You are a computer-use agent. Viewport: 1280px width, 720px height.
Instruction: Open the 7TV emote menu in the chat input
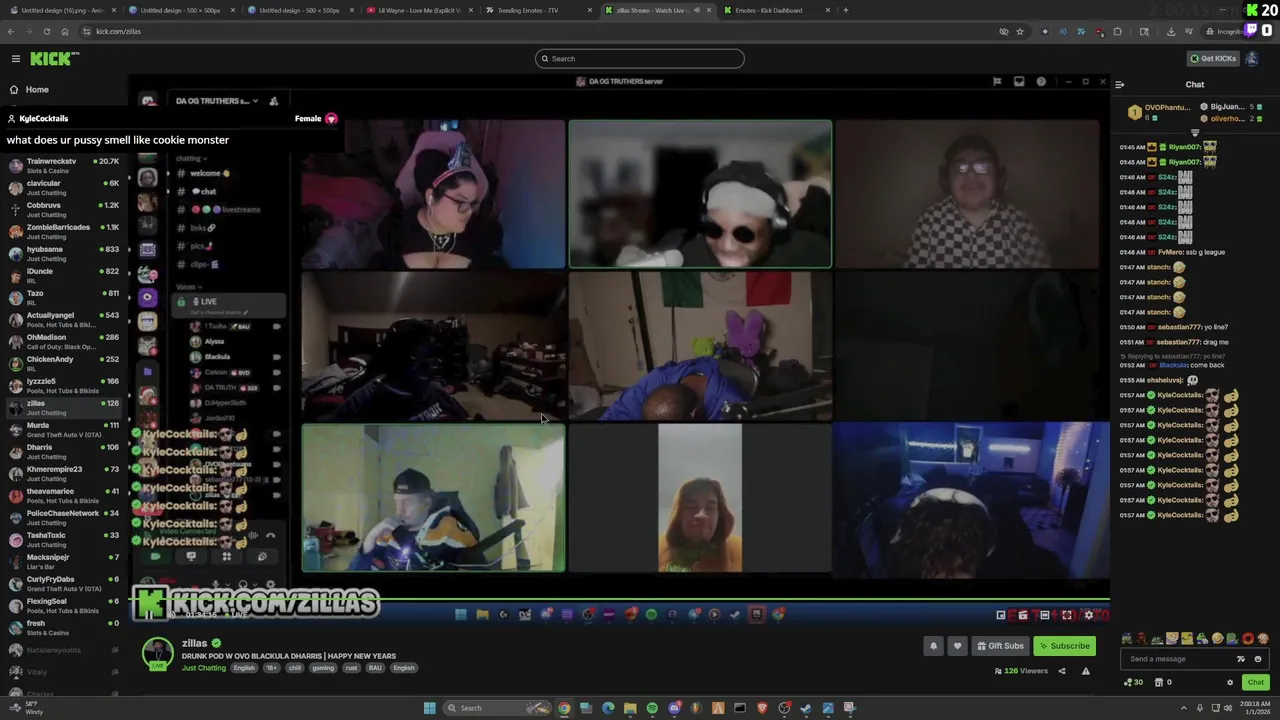[1241, 659]
